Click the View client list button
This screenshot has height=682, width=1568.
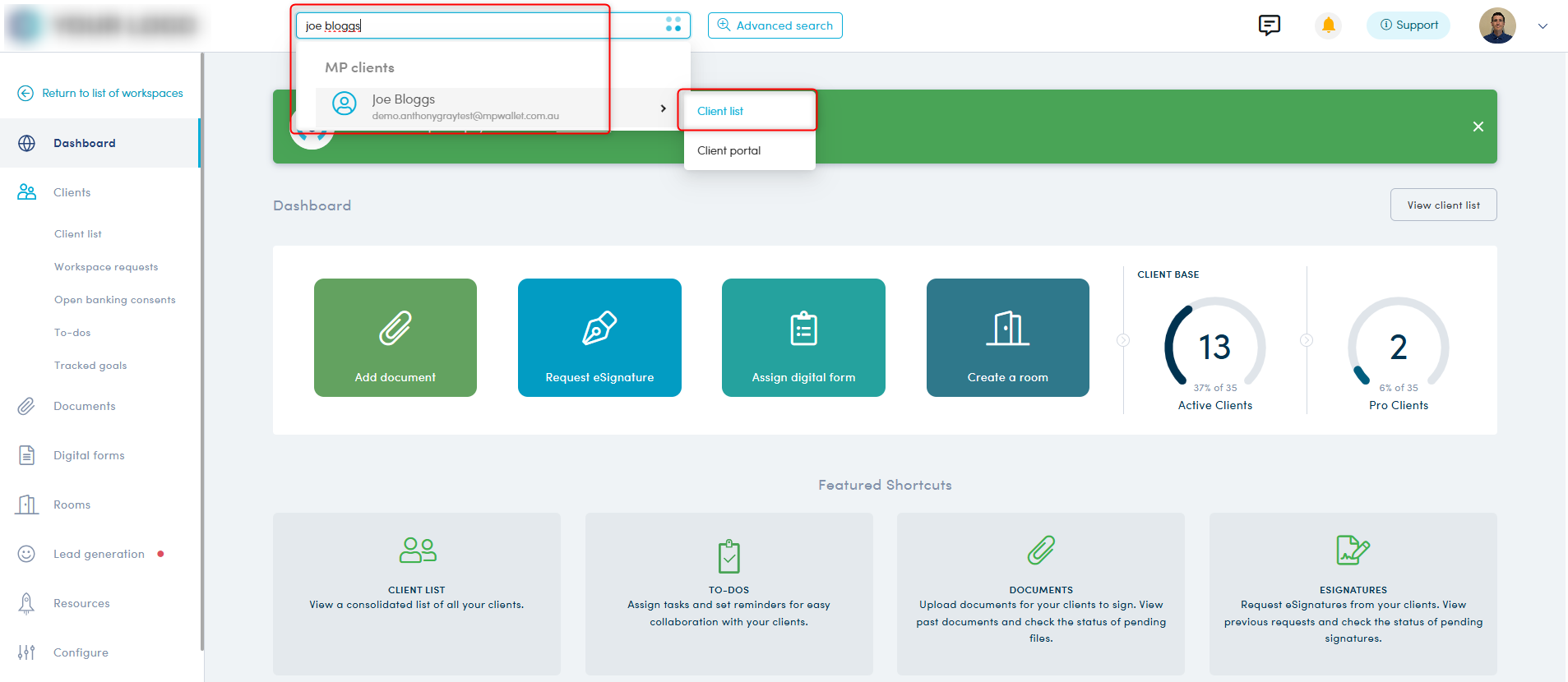tap(1443, 205)
